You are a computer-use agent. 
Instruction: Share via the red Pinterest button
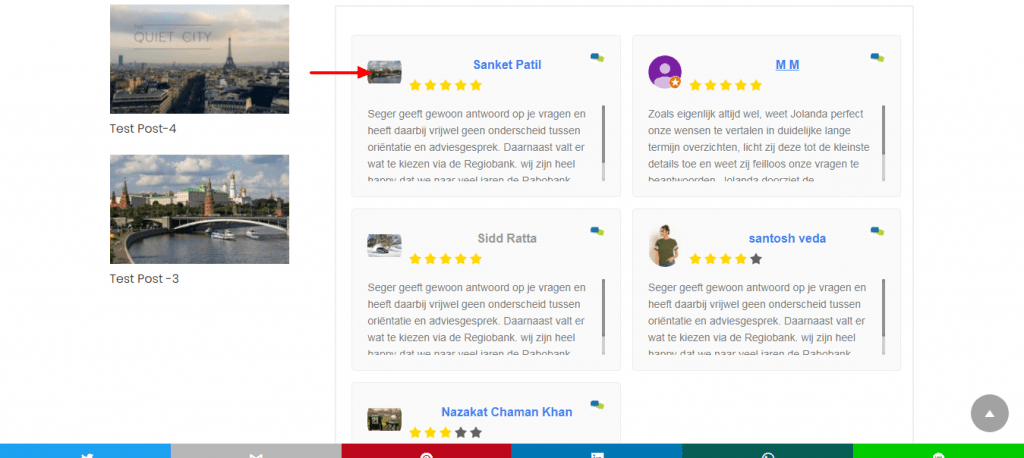pos(426,451)
